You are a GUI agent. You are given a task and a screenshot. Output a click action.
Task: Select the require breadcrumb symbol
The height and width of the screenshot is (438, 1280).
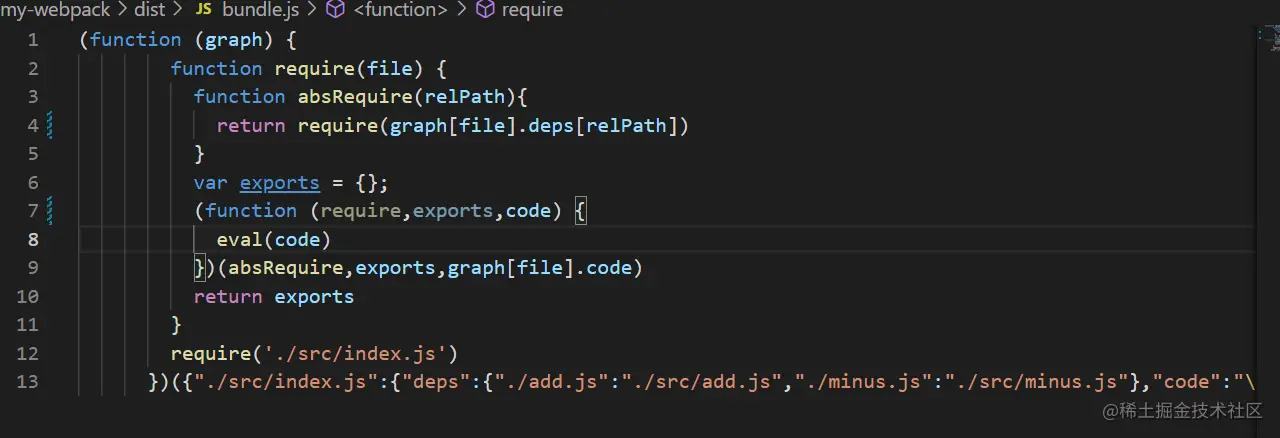click(x=532, y=10)
